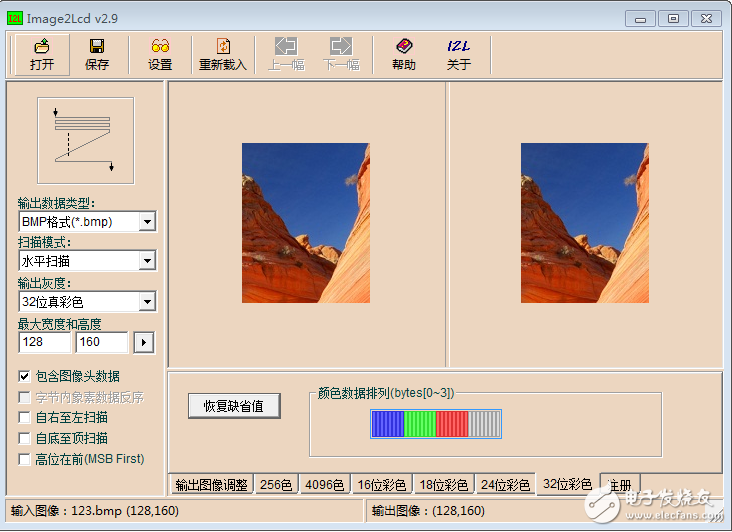This screenshot has width=732, height=532.
Task: Click the max width field showing 128
Action: tap(44, 343)
